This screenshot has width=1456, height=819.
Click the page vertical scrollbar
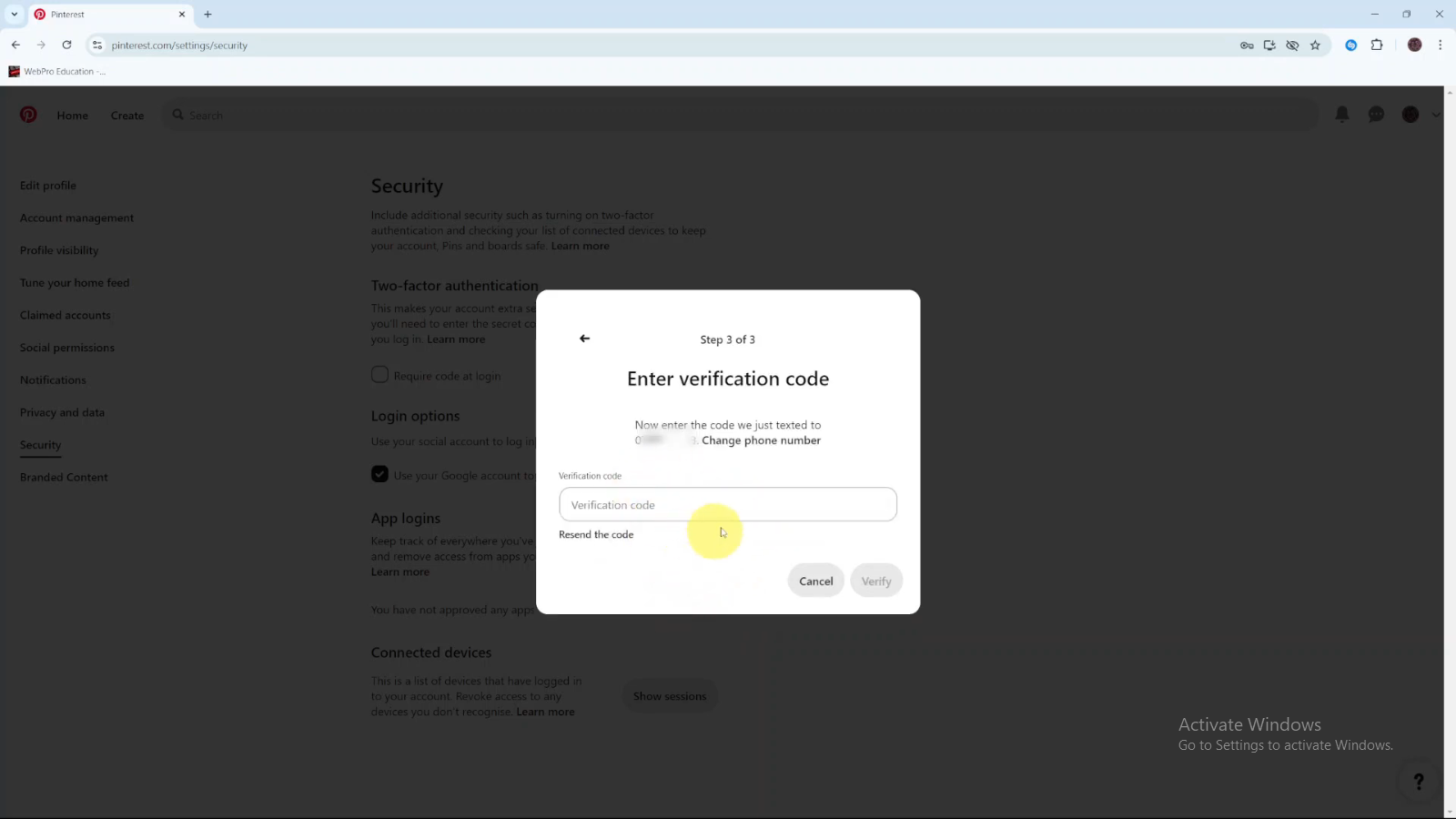pos(1450,452)
